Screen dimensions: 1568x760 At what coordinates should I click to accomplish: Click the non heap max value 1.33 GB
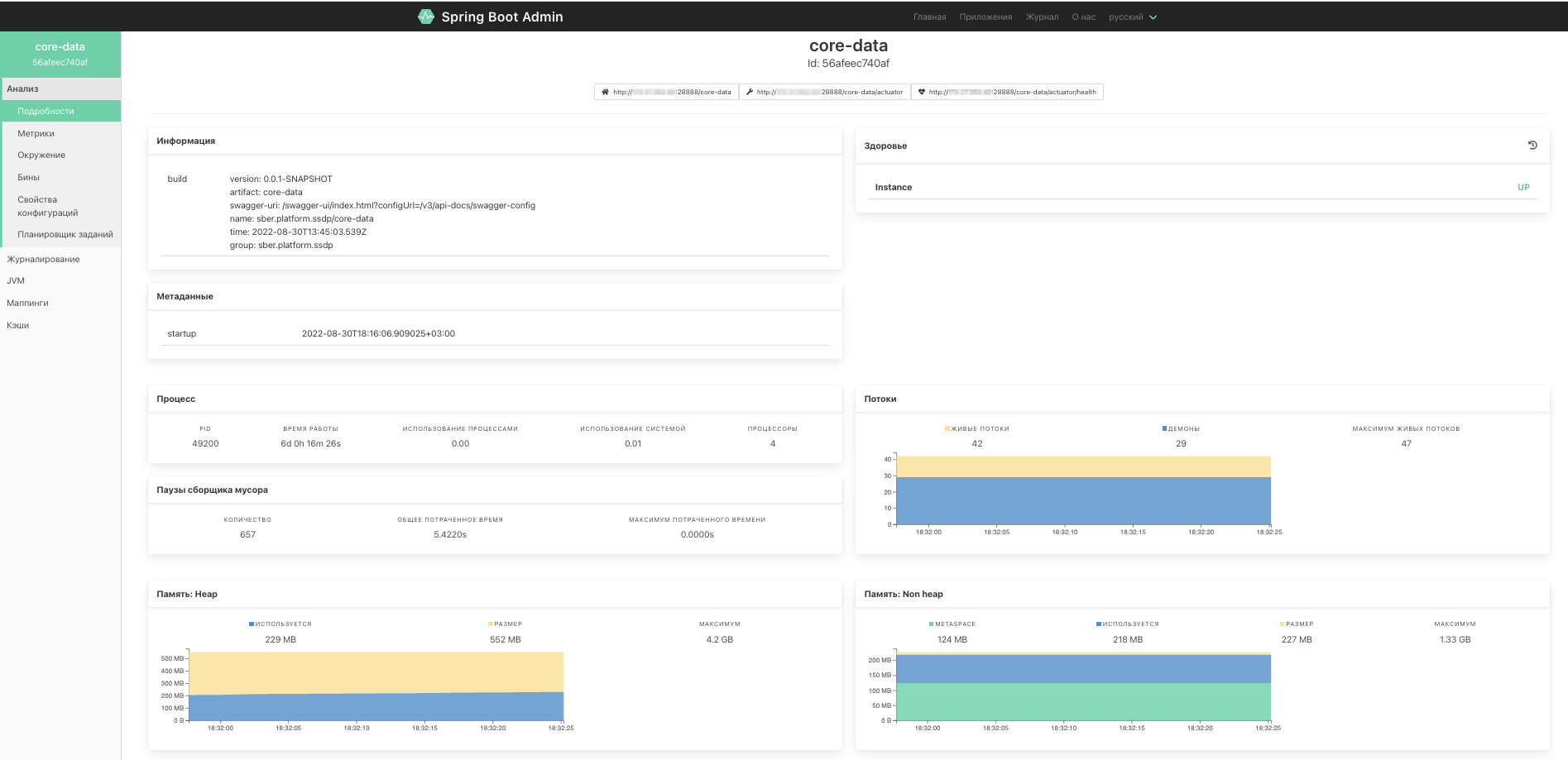point(1455,640)
